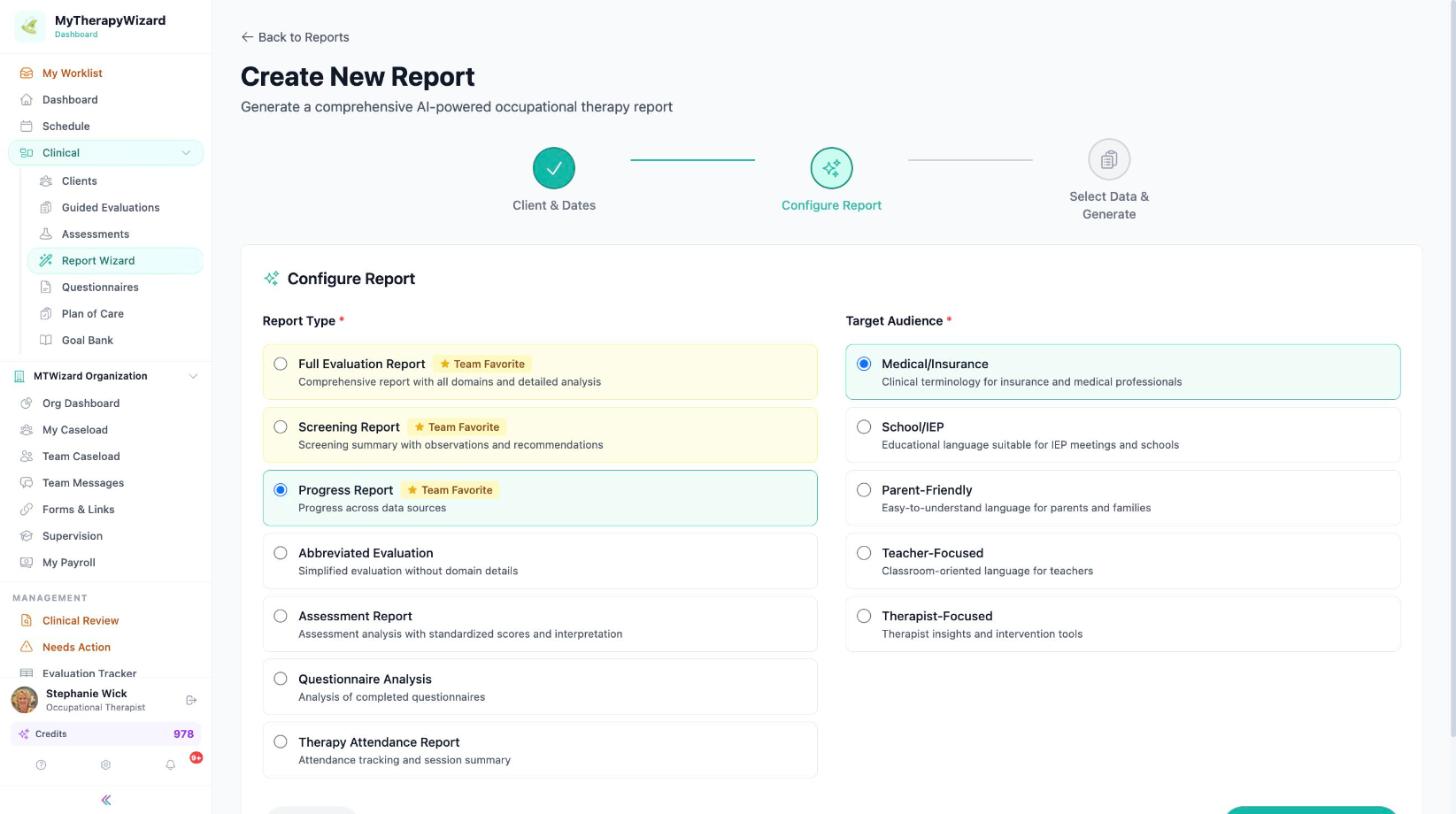1456x814 pixels.
Task: Open the help question-mark icon
Action: 41,765
